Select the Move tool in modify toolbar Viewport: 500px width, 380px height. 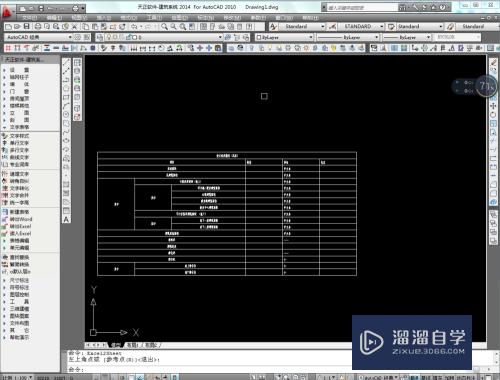(493, 106)
